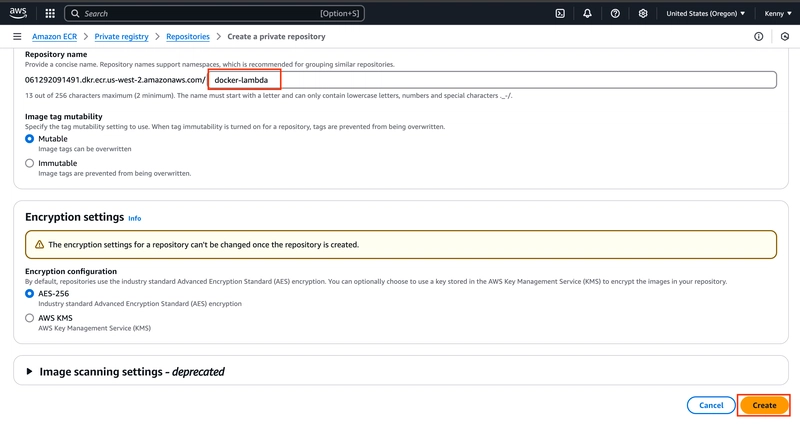Image resolution: width=800 pixels, height=433 pixels.
Task: Expand Image scanning settings section
Action: pyautogui.click(x=29, y=371)
